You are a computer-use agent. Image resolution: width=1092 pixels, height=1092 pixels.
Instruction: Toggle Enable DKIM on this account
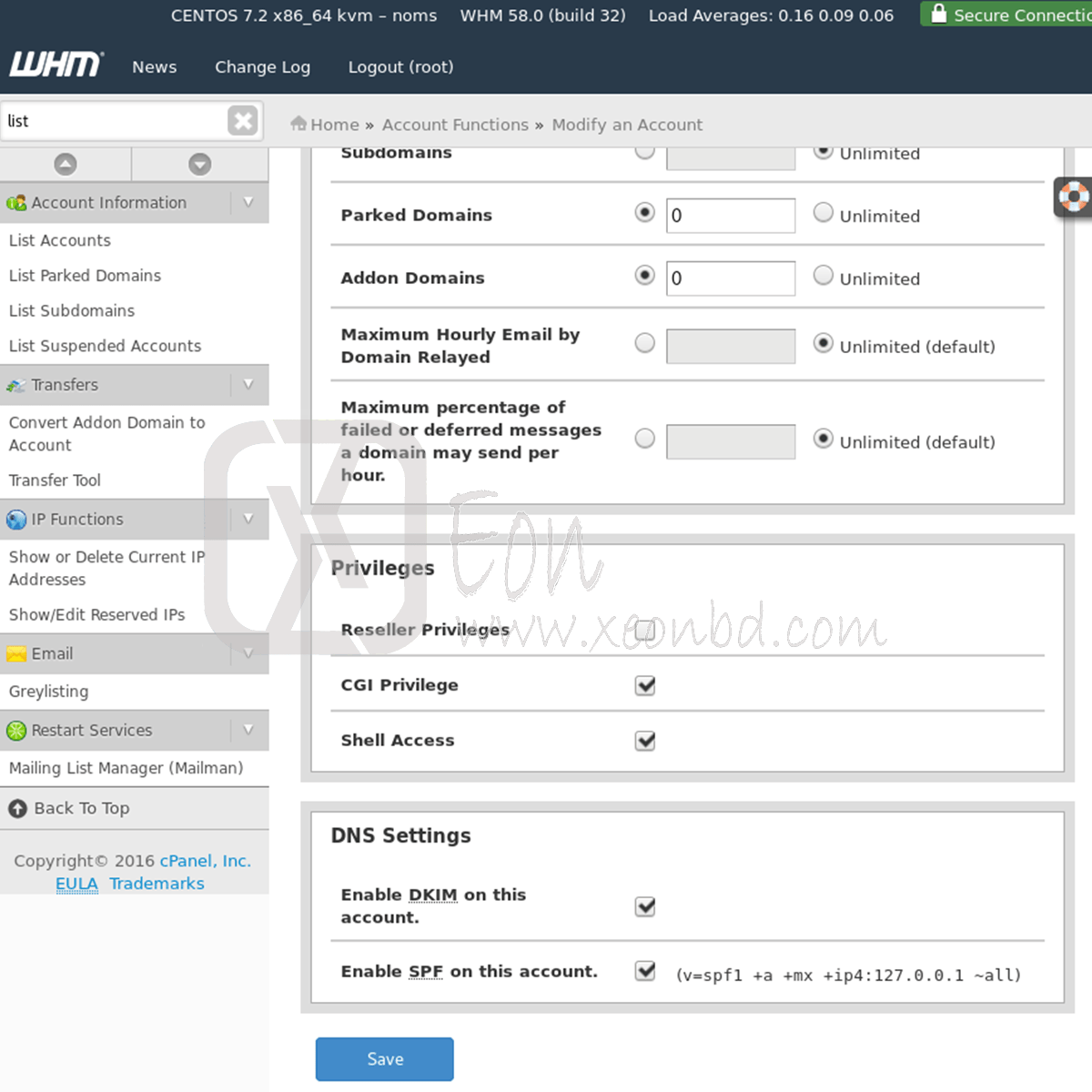645,906
